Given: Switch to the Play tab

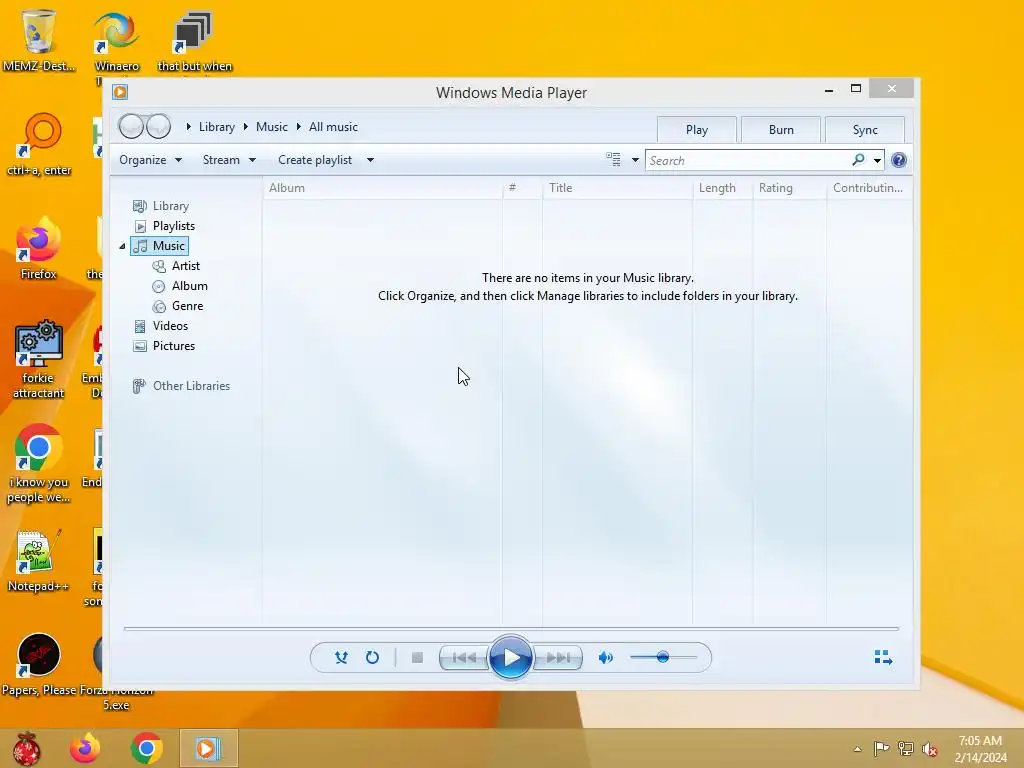Looking at the screenshot, I should click(697, 129).
